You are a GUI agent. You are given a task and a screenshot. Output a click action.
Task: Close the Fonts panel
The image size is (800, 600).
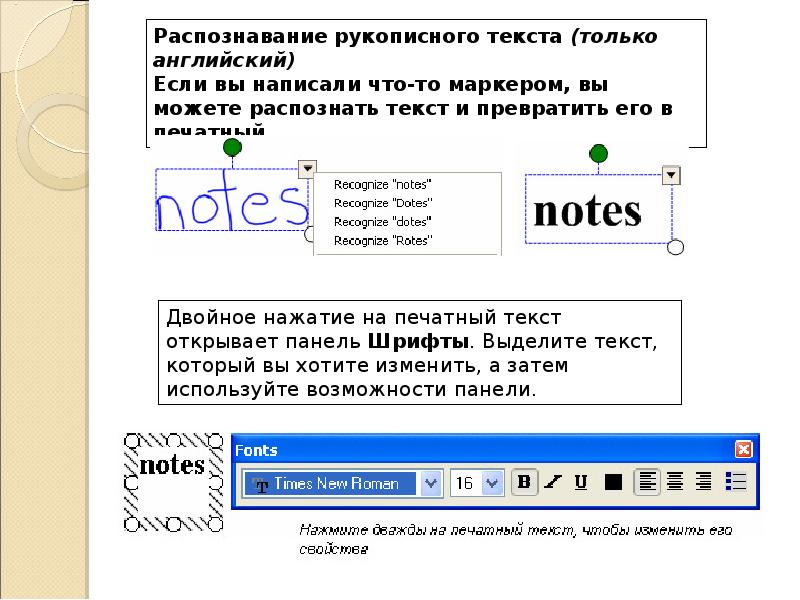tap(743, 450)
